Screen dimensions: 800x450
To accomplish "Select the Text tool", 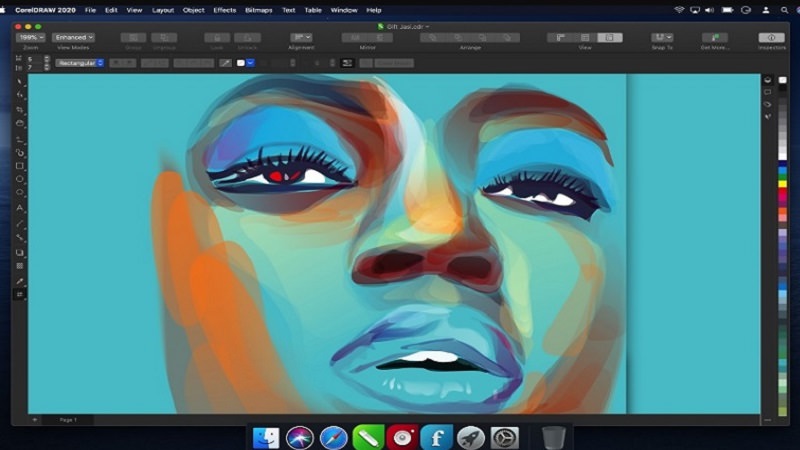I will (x=20, y=208).
